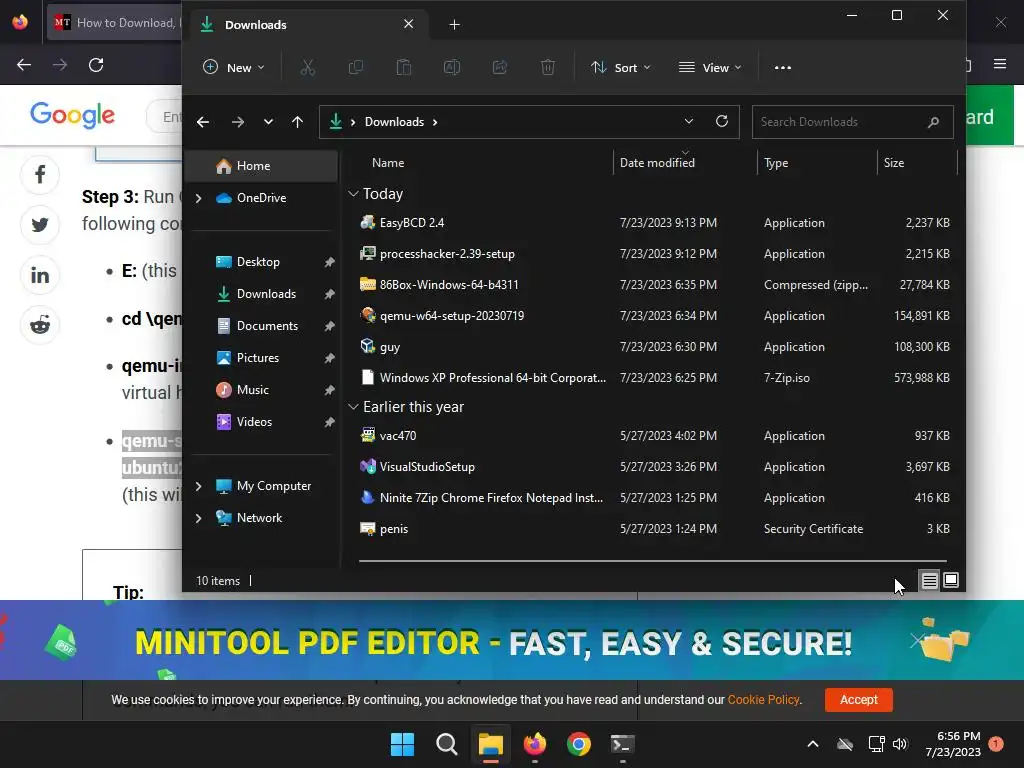The image size is (1024, 768).
Task: Collapse the Today group
Action: tap(353, 194)
